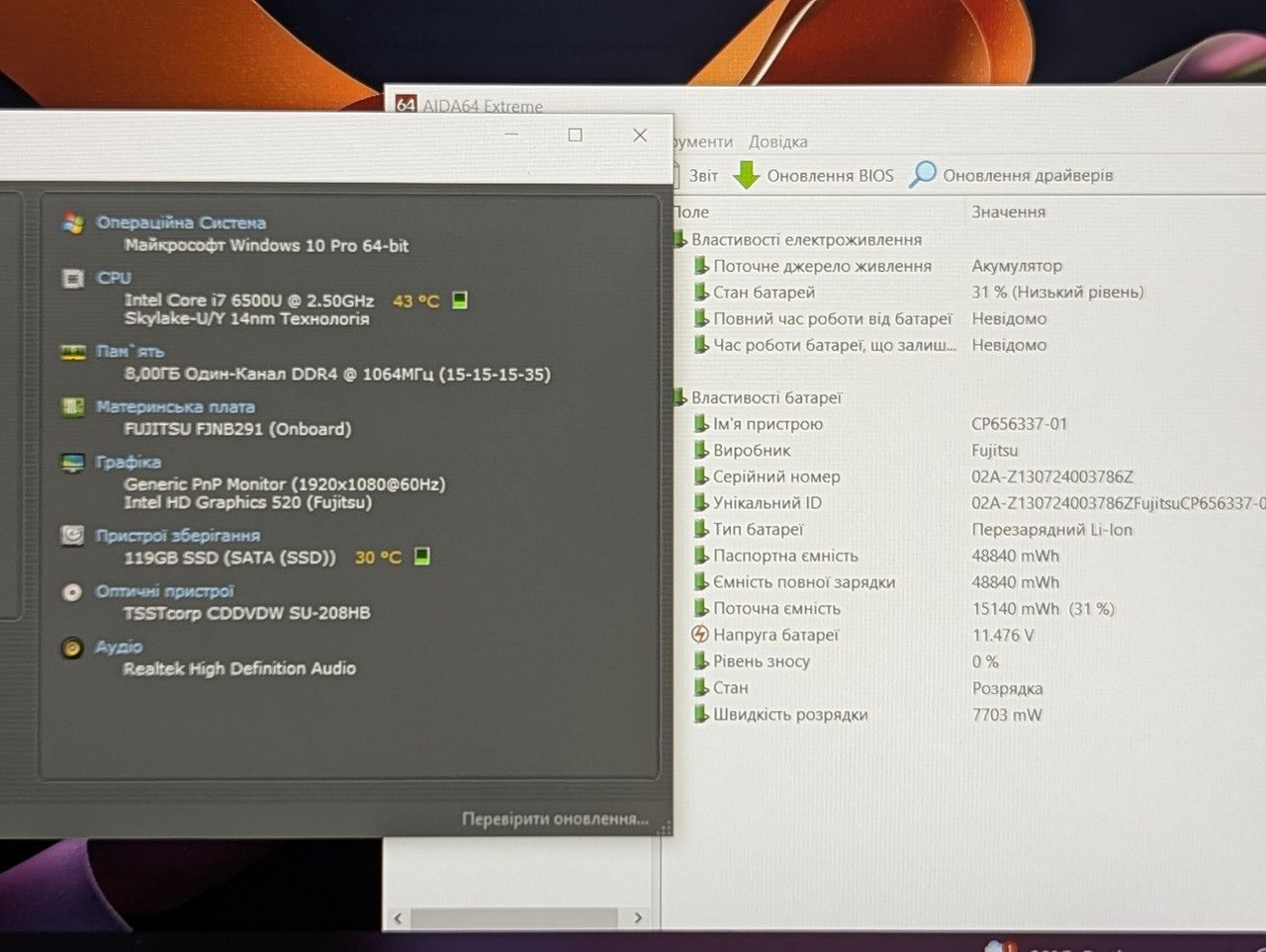The image size is (1266, 952).
Task: Open the Операційна Система section link
Action: click(x=181, y=222)
